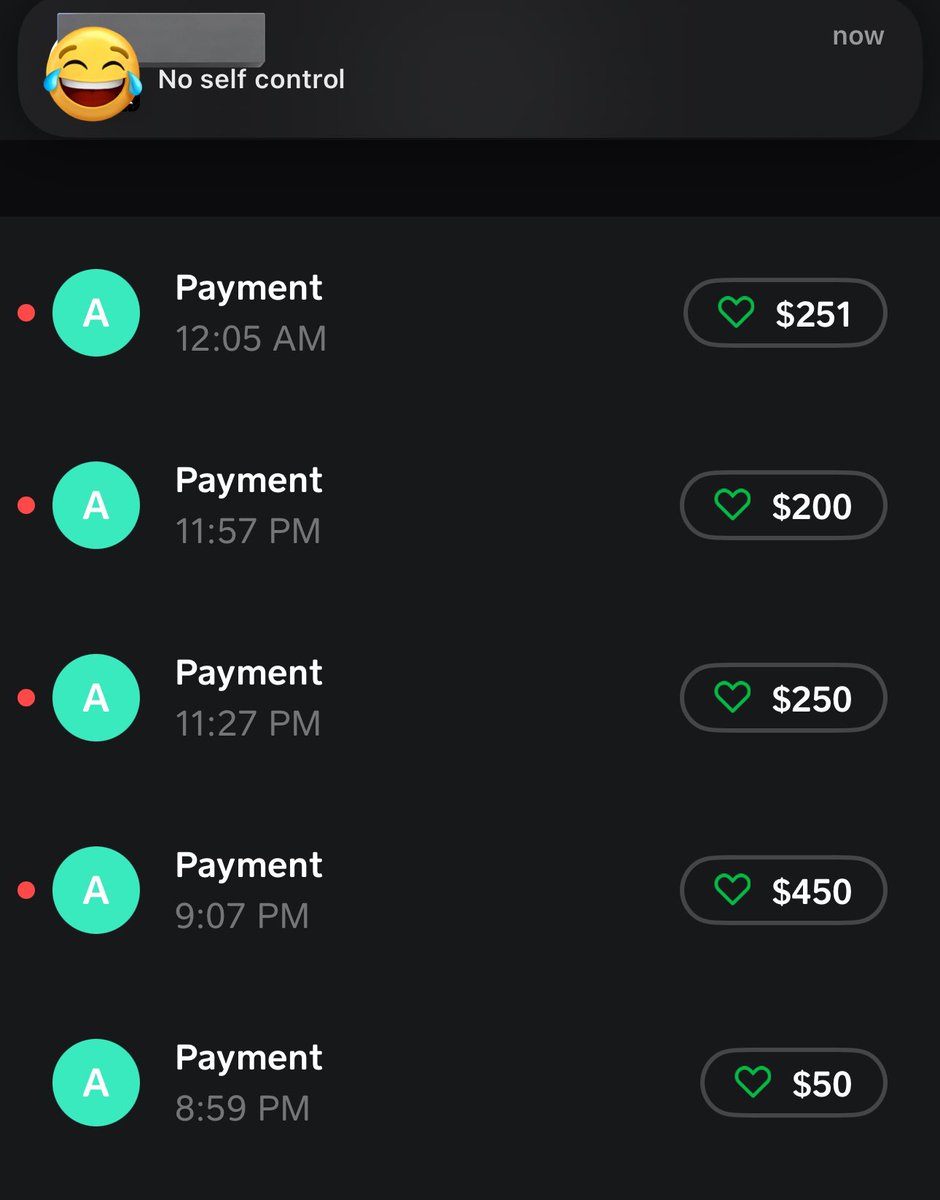The height and width of the screenshot is (1200, 940).
Task: Tap the $450 amount pill
Action: [783, 890]
